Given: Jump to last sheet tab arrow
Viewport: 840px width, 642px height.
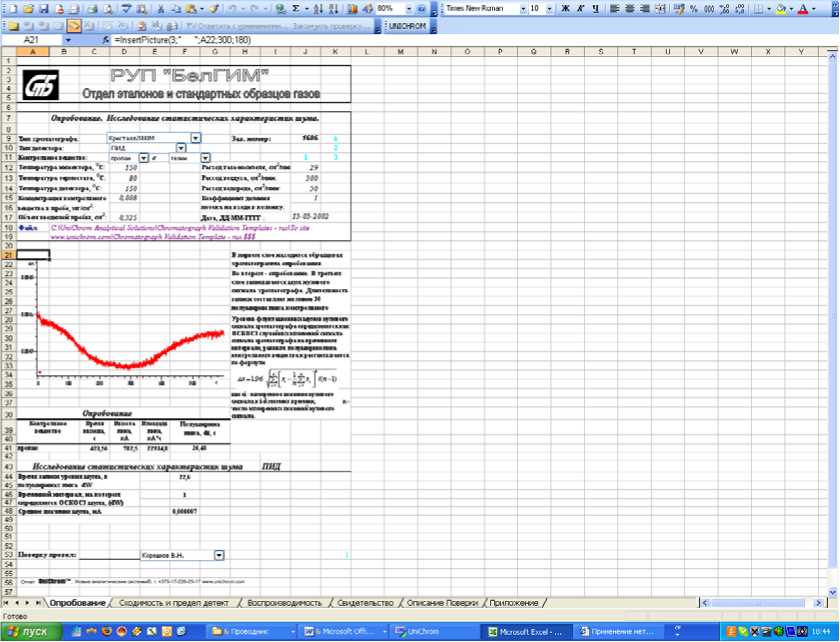Looking at the screenshot, I should pos(38,603).
